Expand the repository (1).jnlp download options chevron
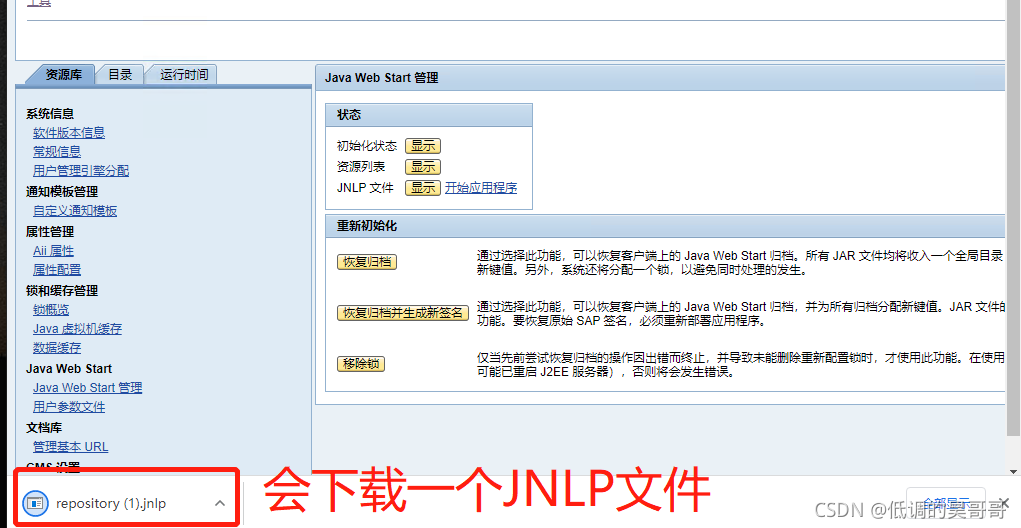Screen dimensions: 1021x528 click(x=220, y=503)
